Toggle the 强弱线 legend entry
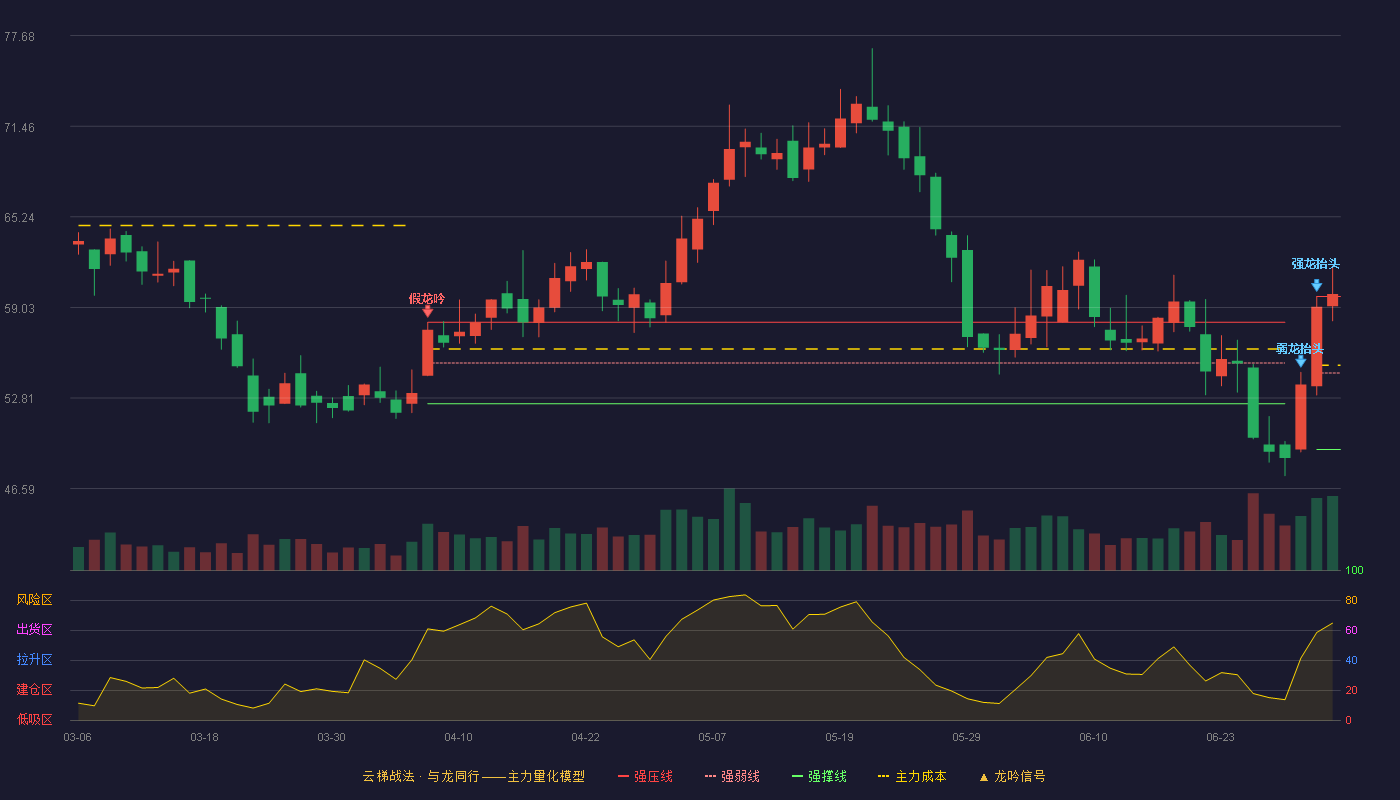Viewport: 1400px width, 800px height. [x=732, y=776]
